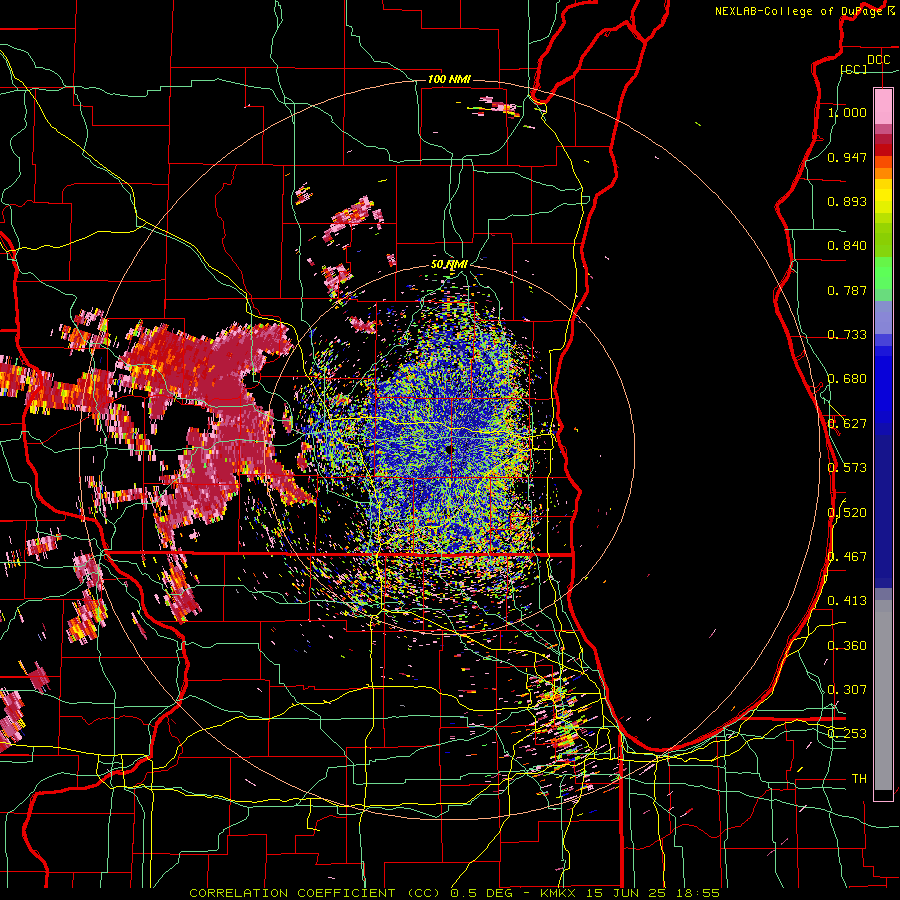Click the pink top segment of color bar

pyautogui.click(x=883, y=107)
